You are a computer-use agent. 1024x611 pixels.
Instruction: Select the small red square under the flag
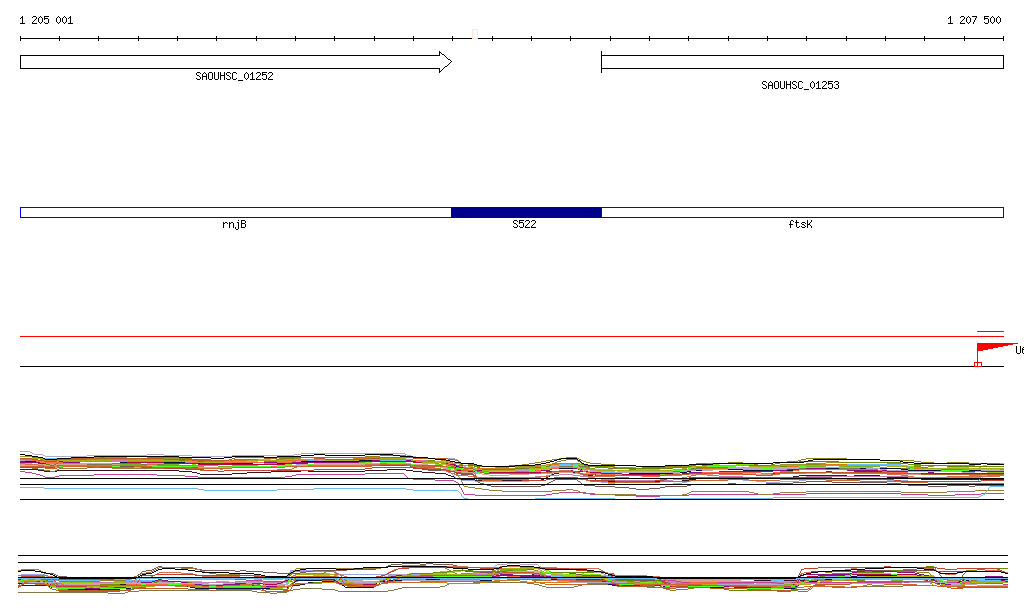pos(977,364)
